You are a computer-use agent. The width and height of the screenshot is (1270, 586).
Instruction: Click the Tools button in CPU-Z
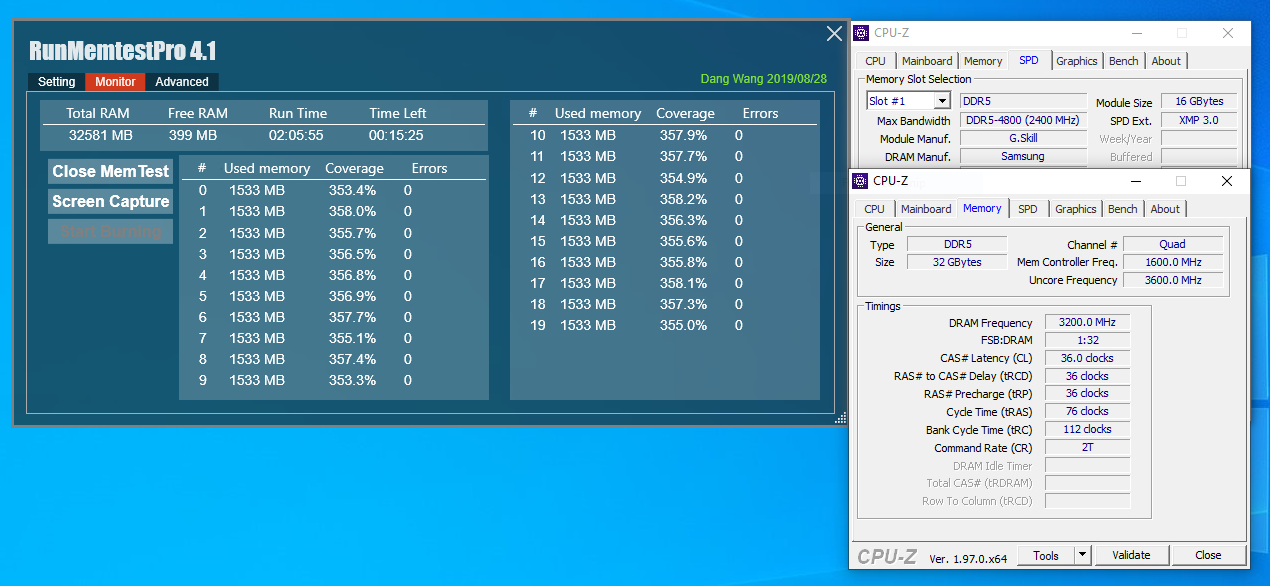1047,555
